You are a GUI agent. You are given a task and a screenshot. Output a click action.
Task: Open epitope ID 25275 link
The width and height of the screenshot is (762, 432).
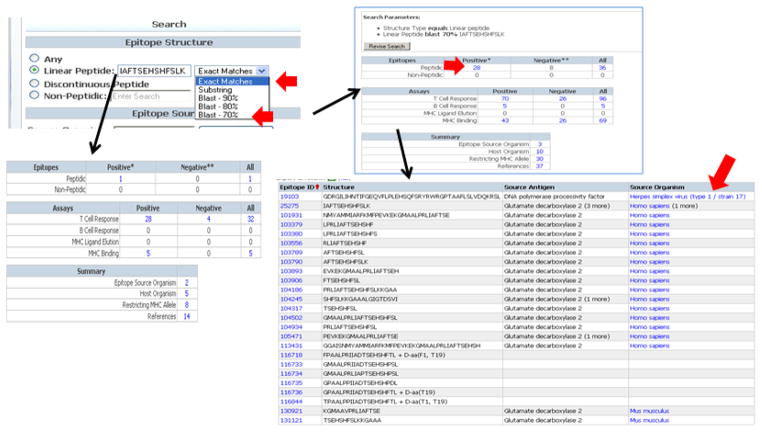[291, 205]
